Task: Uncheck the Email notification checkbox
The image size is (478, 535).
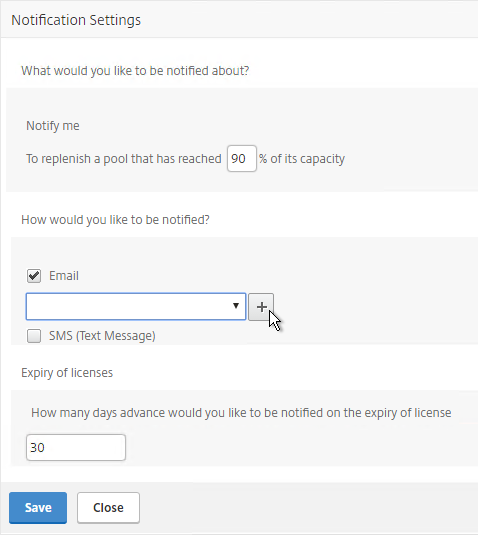Action: (34, 276)
